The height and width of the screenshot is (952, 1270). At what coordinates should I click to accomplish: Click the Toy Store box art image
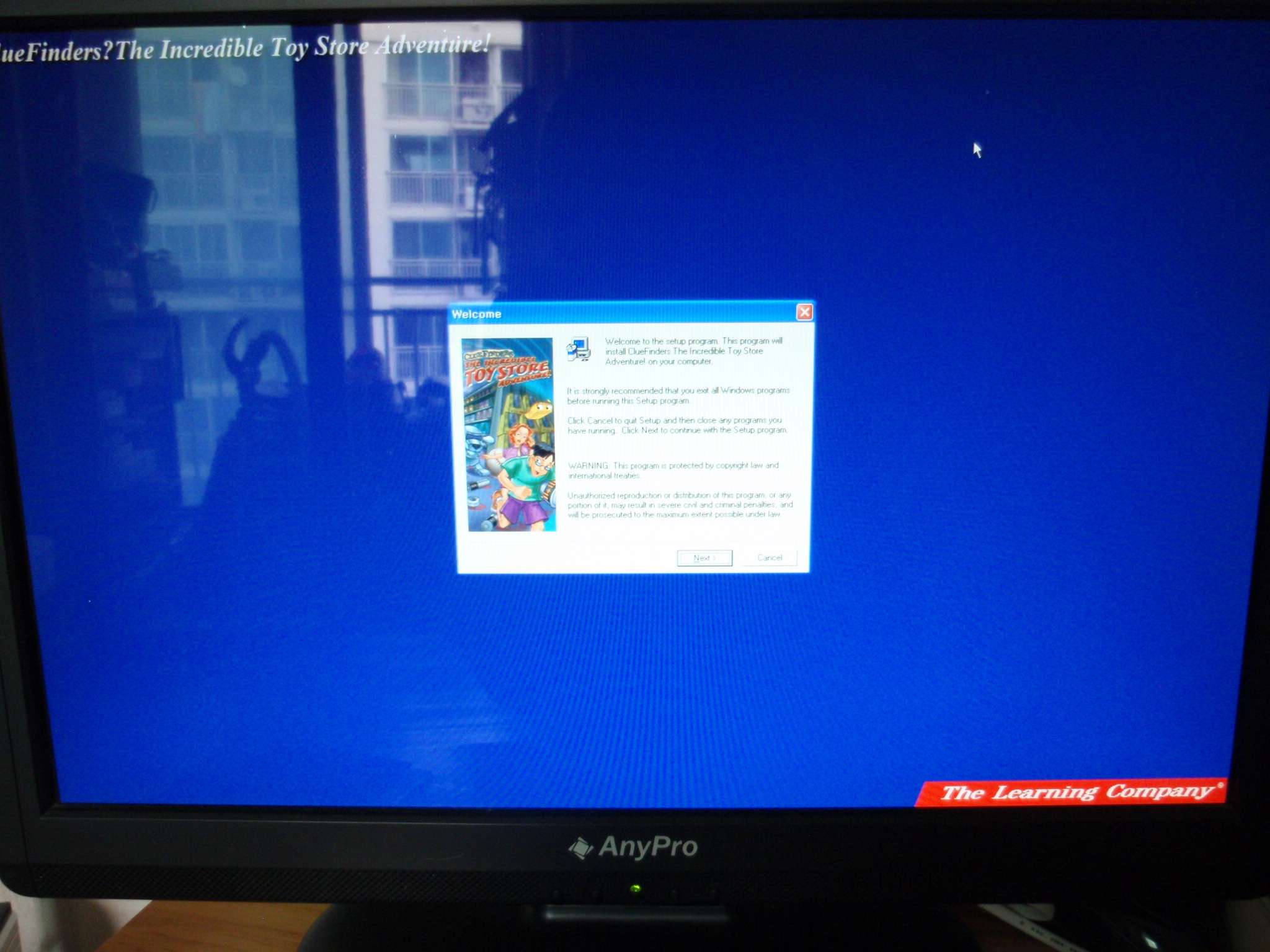coord(508,434)
